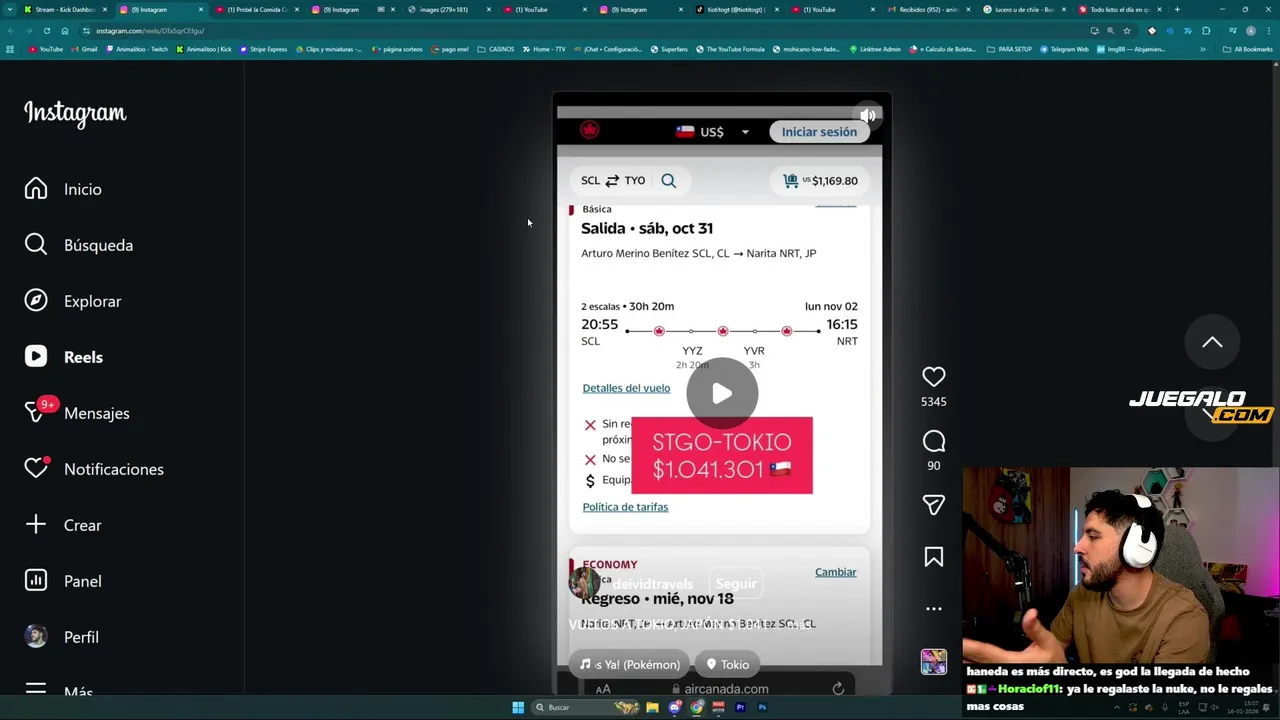Open Chrome from the taskbar

[x=696, y=707]
